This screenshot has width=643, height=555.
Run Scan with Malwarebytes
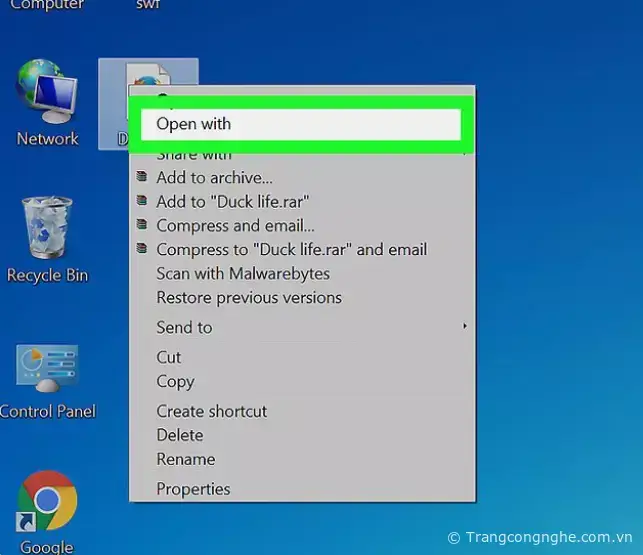(x=242, y=274)
